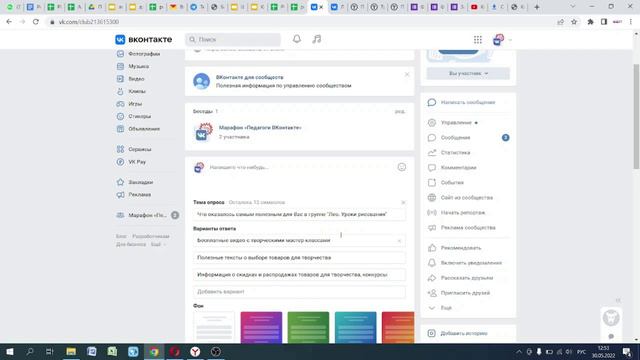640x360 pixels.
Task: Open Chrome from the Windows taskbar
Action: (154, 351)
